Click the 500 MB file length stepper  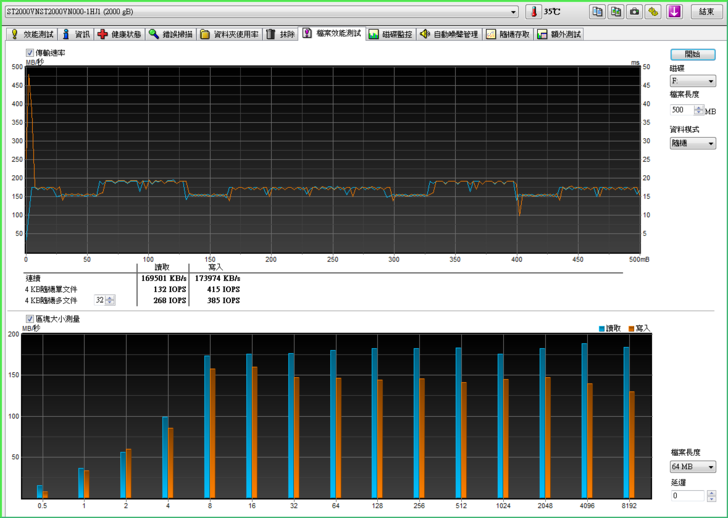pyautogui.click(x=698, y=110)
